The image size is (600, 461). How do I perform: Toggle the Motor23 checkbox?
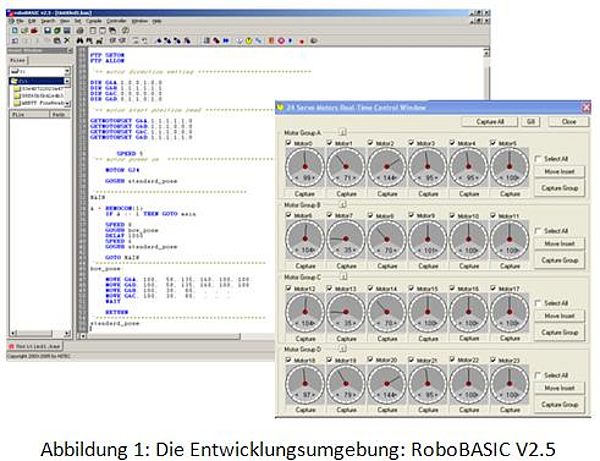pos(493,360)
